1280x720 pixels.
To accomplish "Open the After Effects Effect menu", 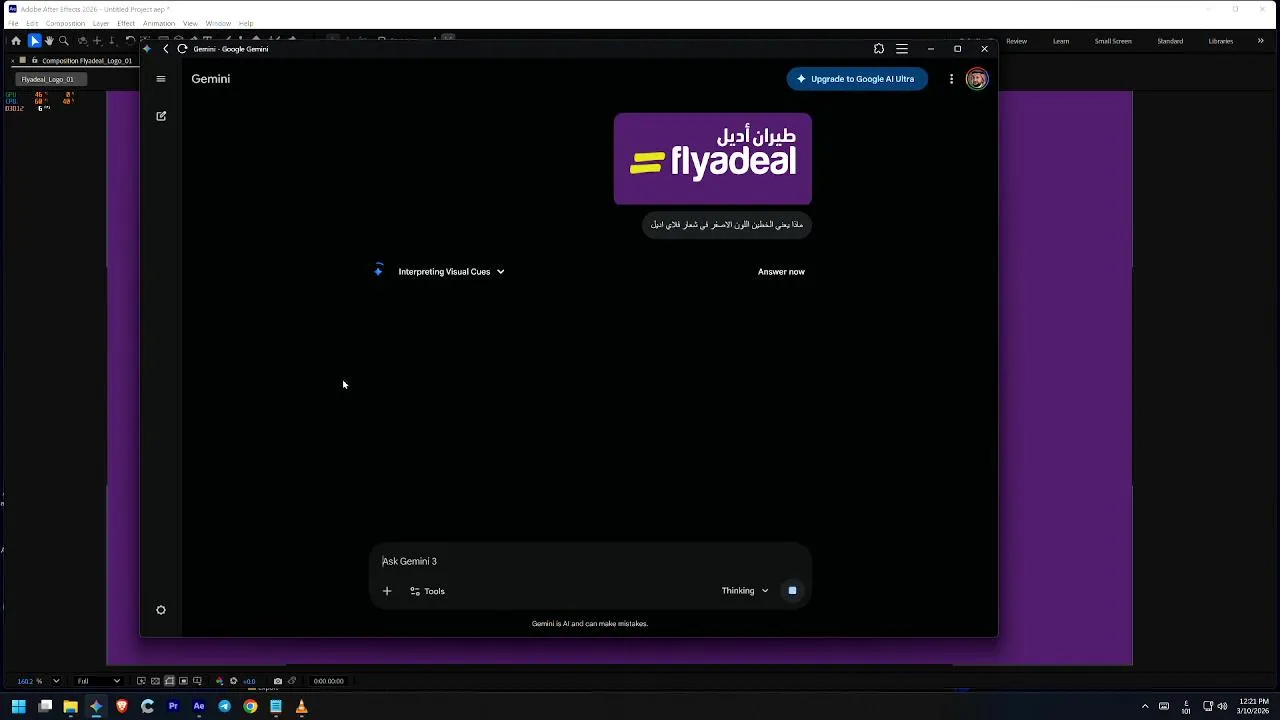I will pos(126,23).
